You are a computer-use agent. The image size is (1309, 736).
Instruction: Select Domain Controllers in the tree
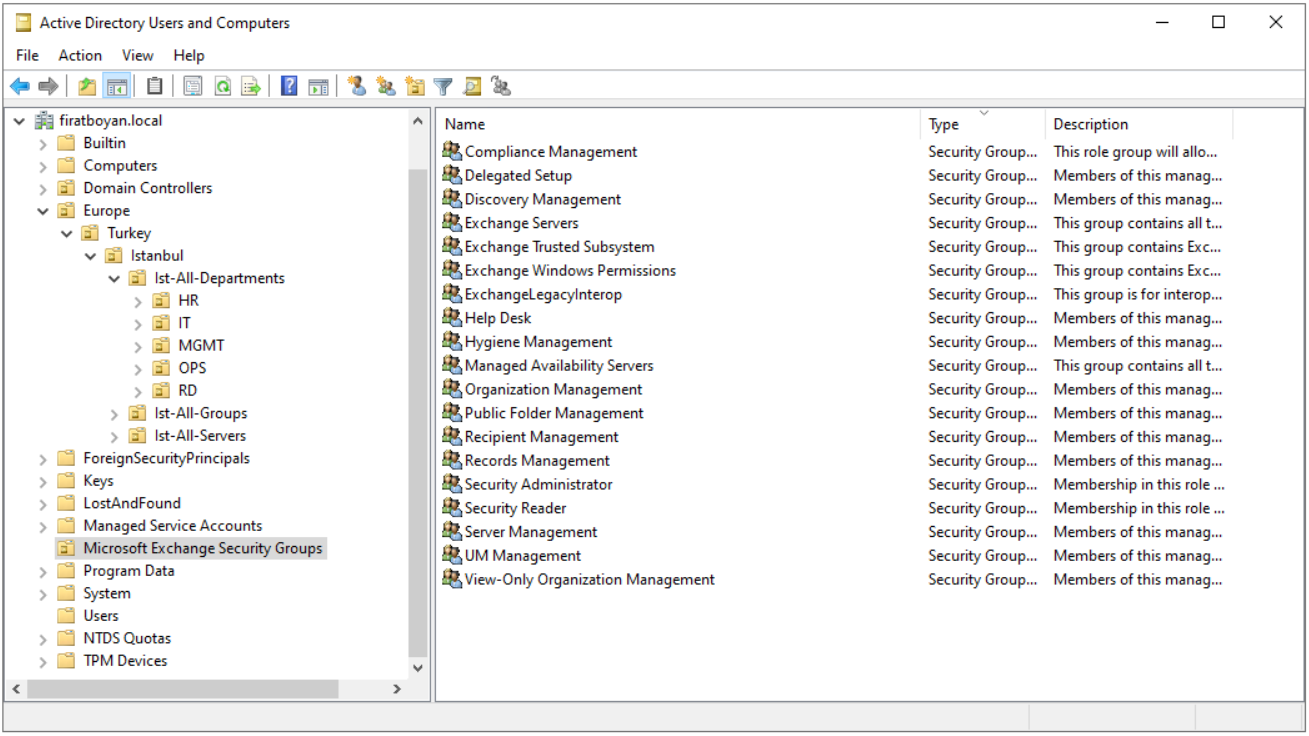(148, 188)
